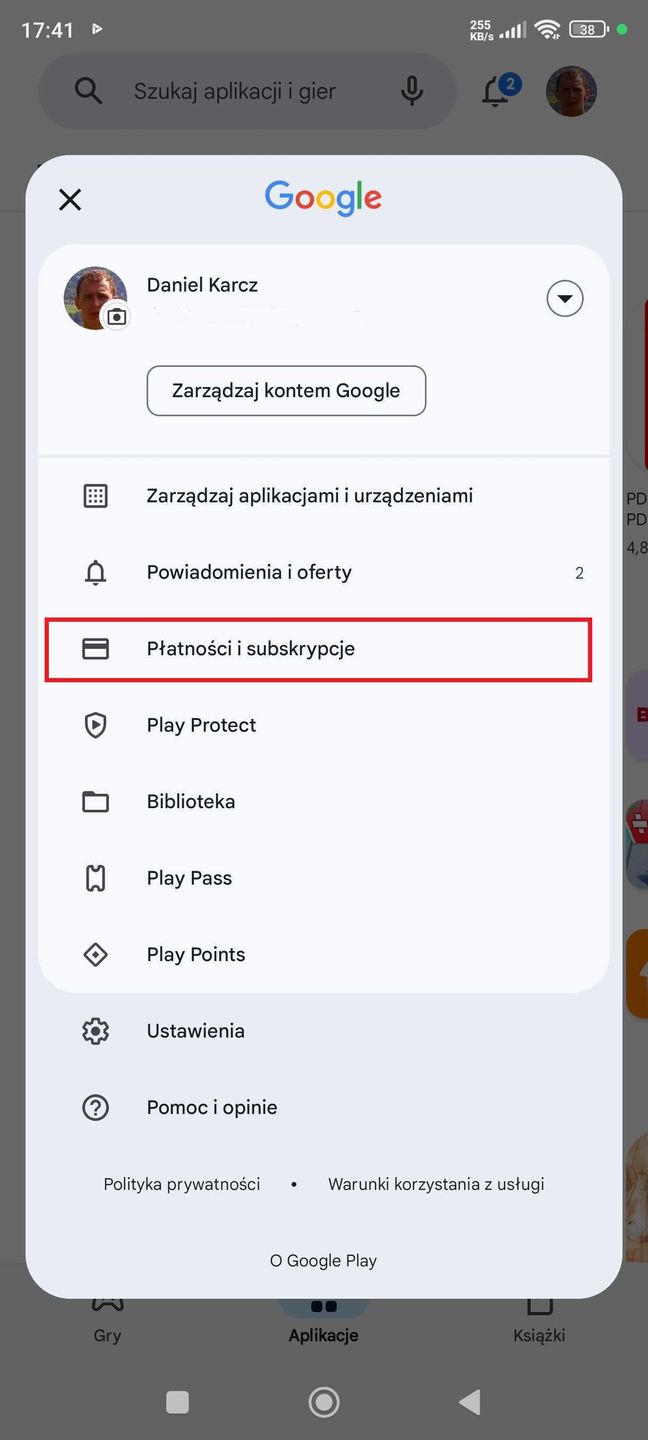Screen dimensions: 648x1440
Task: Open Zarządzaj aplikacjami i urządzeniami
Action: point(309,496)
